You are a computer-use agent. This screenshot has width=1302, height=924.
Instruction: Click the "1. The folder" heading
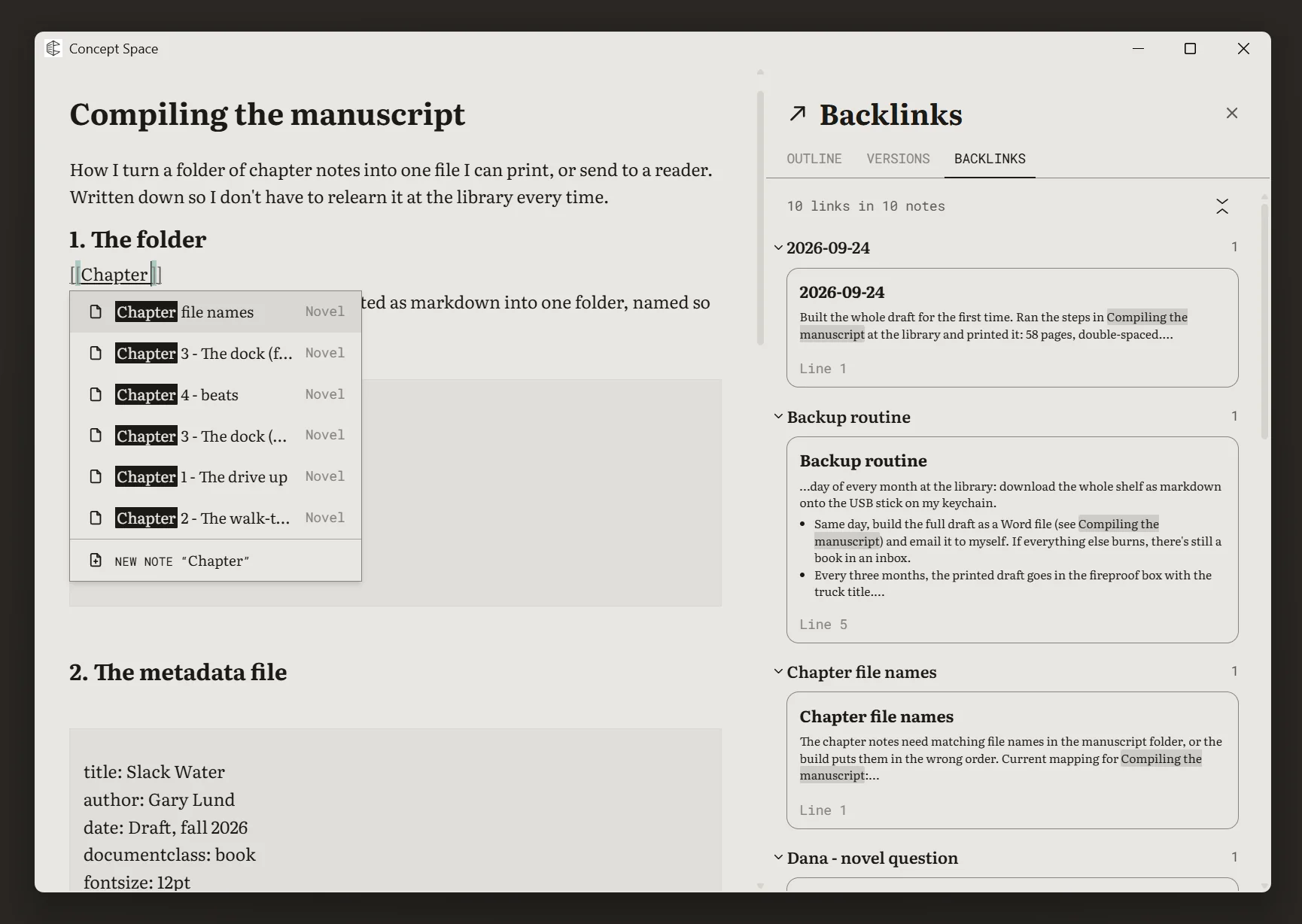(x=138, y=239)
